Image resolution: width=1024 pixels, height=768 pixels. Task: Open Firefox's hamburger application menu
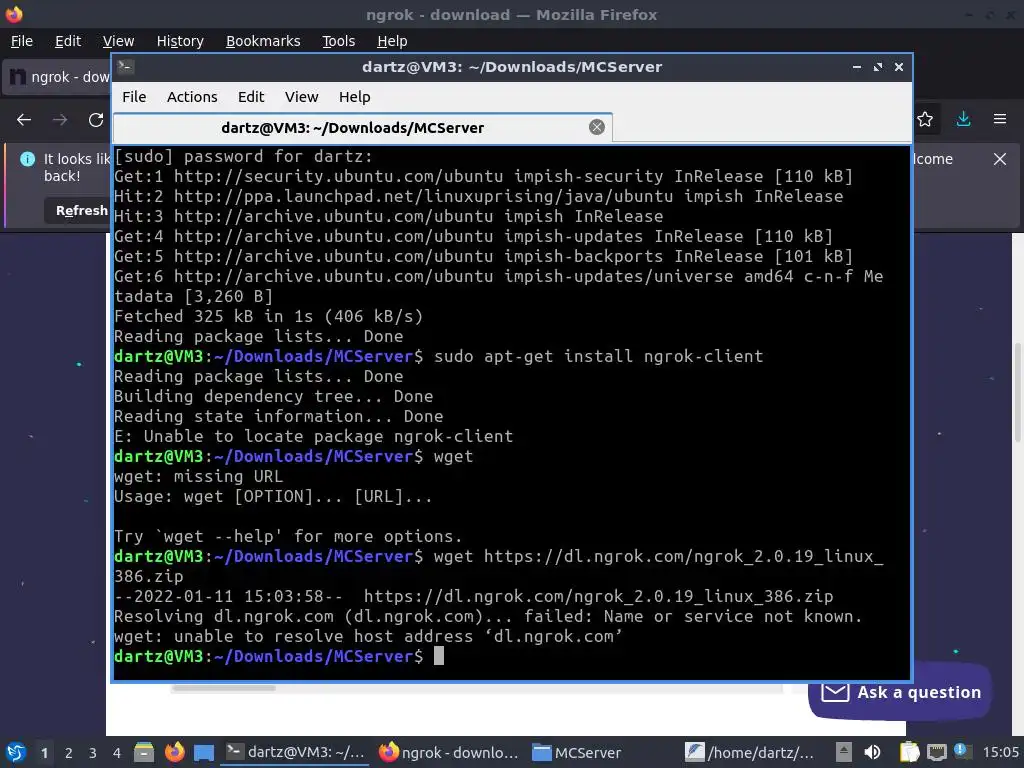pos(1000,119)
